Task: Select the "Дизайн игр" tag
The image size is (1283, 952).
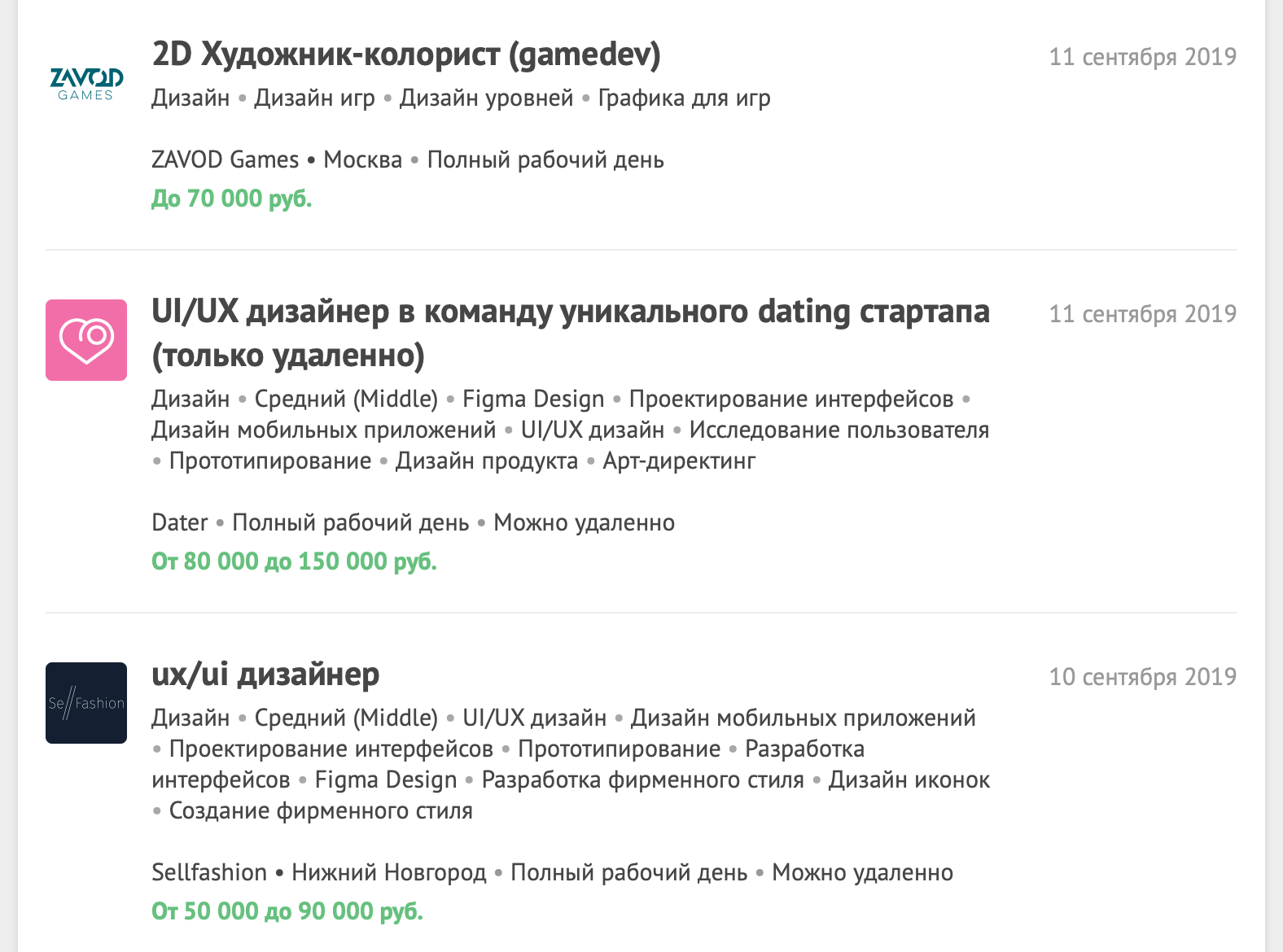Action: [x=315, y=98]
